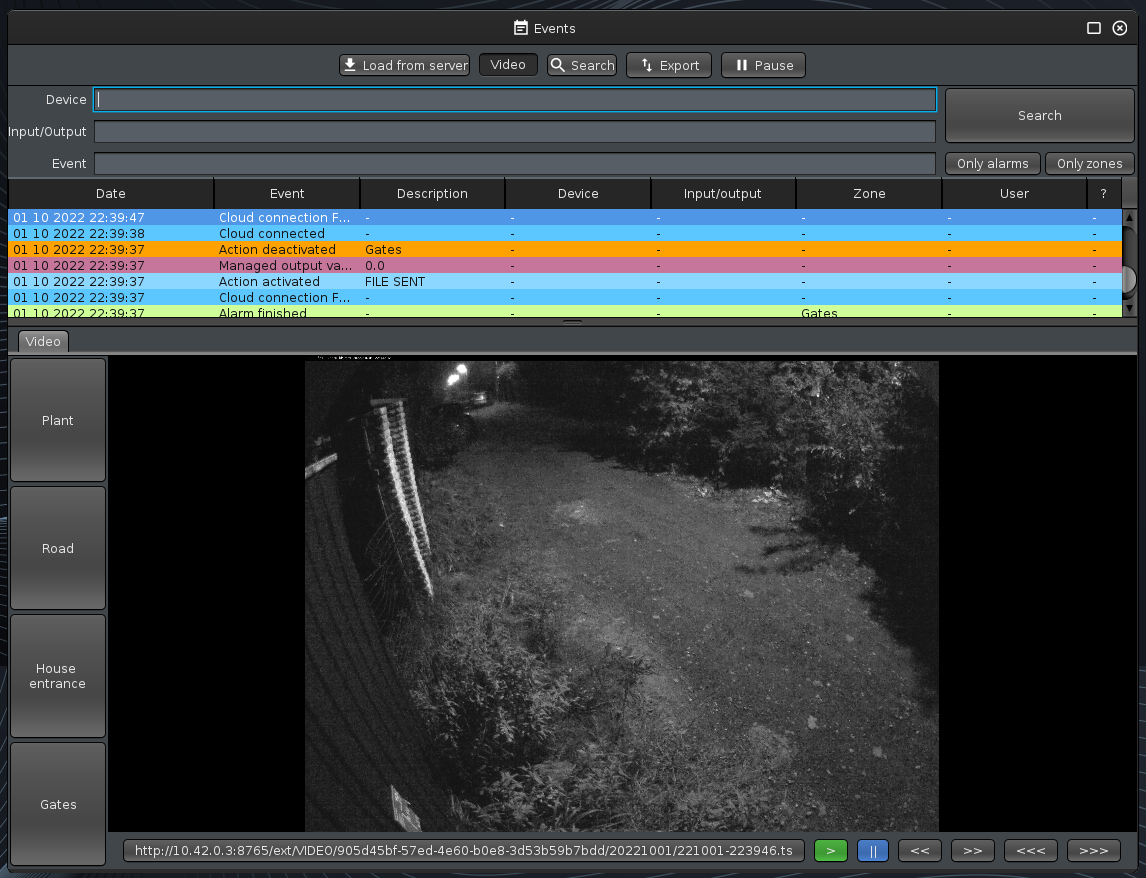The image size is (1146, 878).
Task: Click the Export arrows button
Action: 668,65
